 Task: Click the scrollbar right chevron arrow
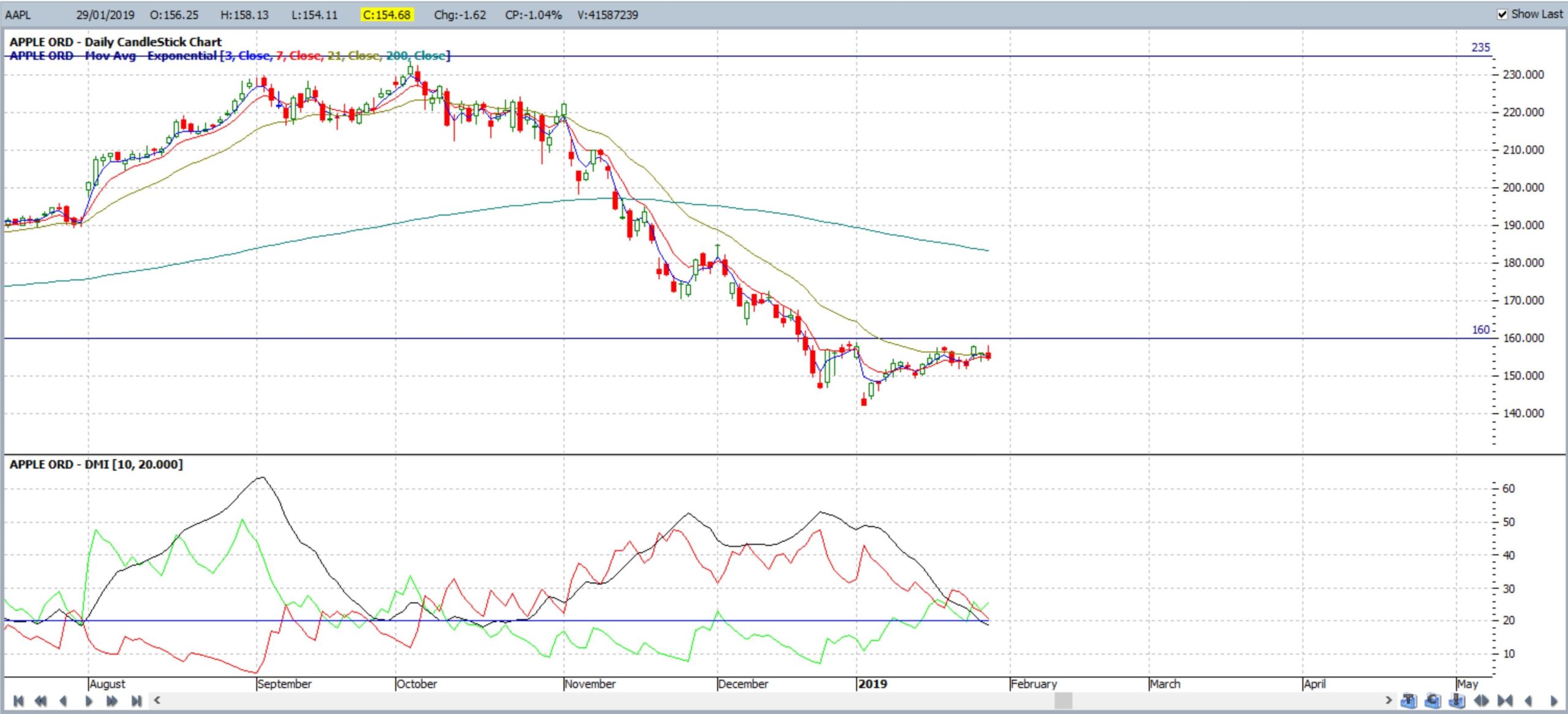1389,700
